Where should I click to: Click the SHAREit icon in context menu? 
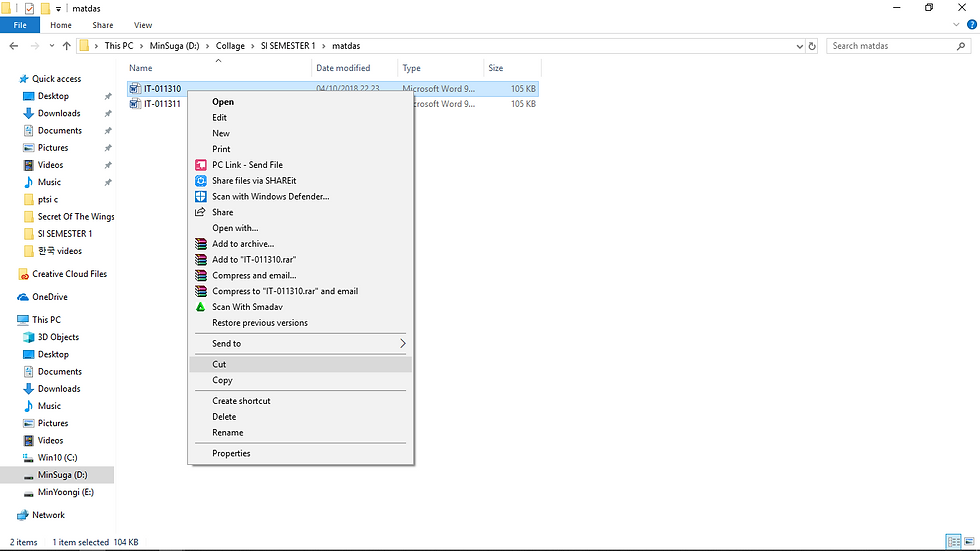click(x=201, y=181)
